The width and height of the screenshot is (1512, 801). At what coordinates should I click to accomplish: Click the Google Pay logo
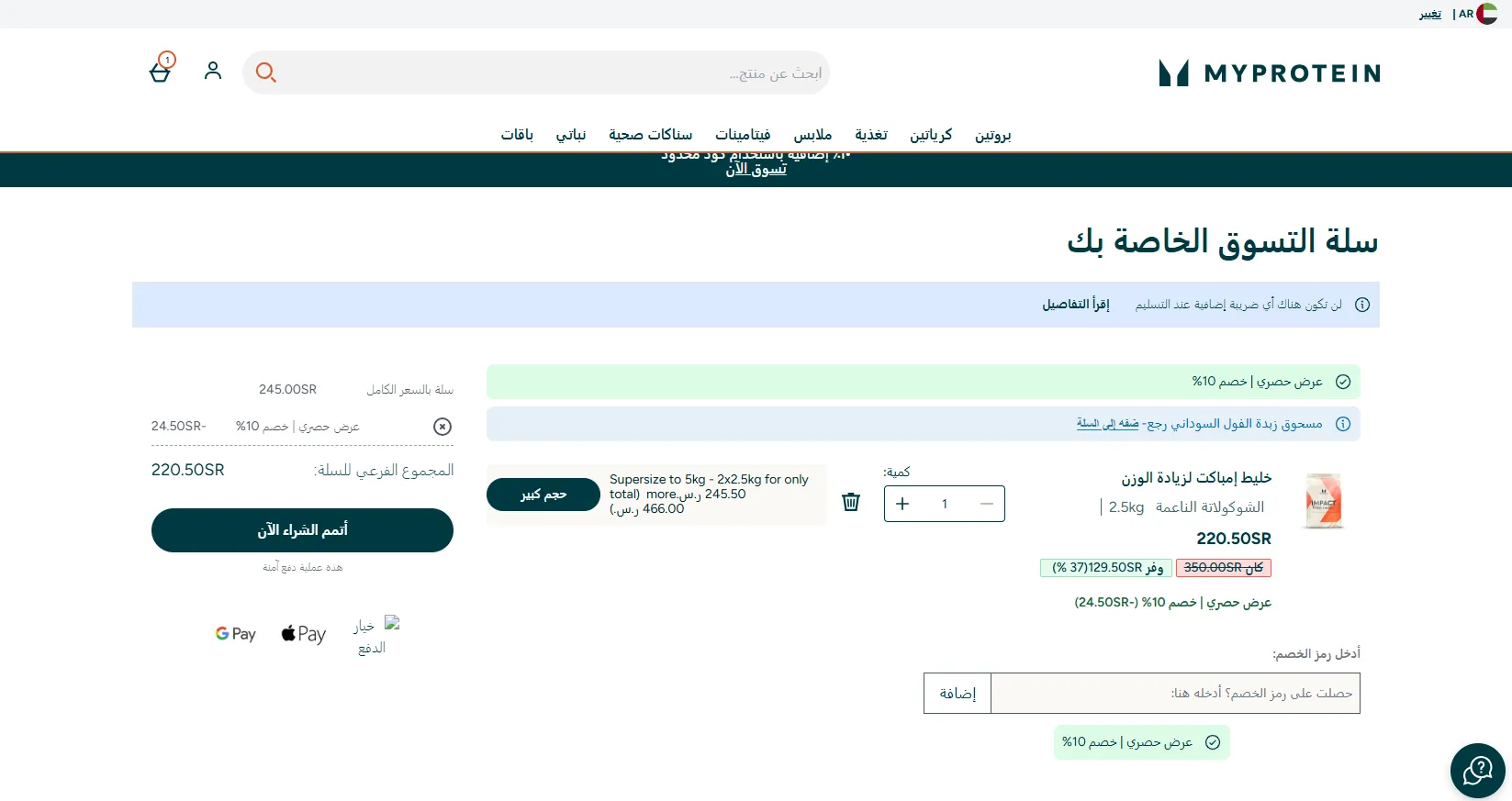(236, 634)
